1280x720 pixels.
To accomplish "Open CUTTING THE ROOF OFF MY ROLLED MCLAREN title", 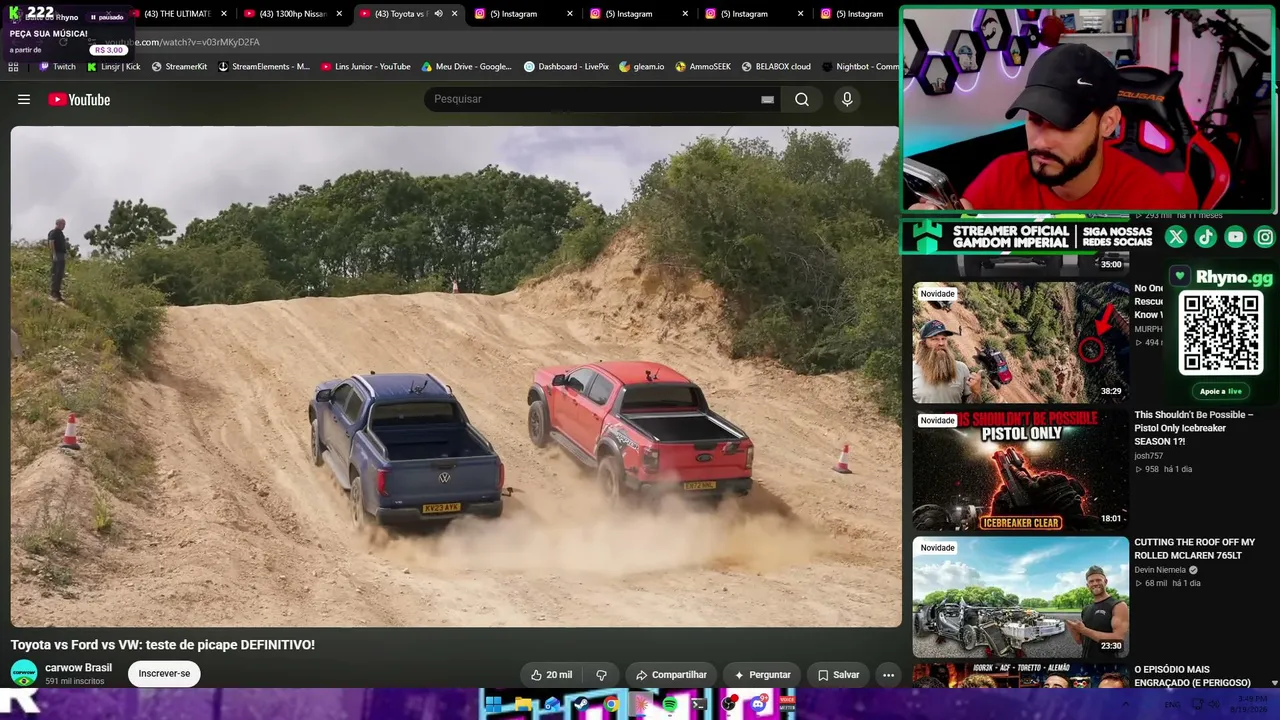I will [1194, 549].
